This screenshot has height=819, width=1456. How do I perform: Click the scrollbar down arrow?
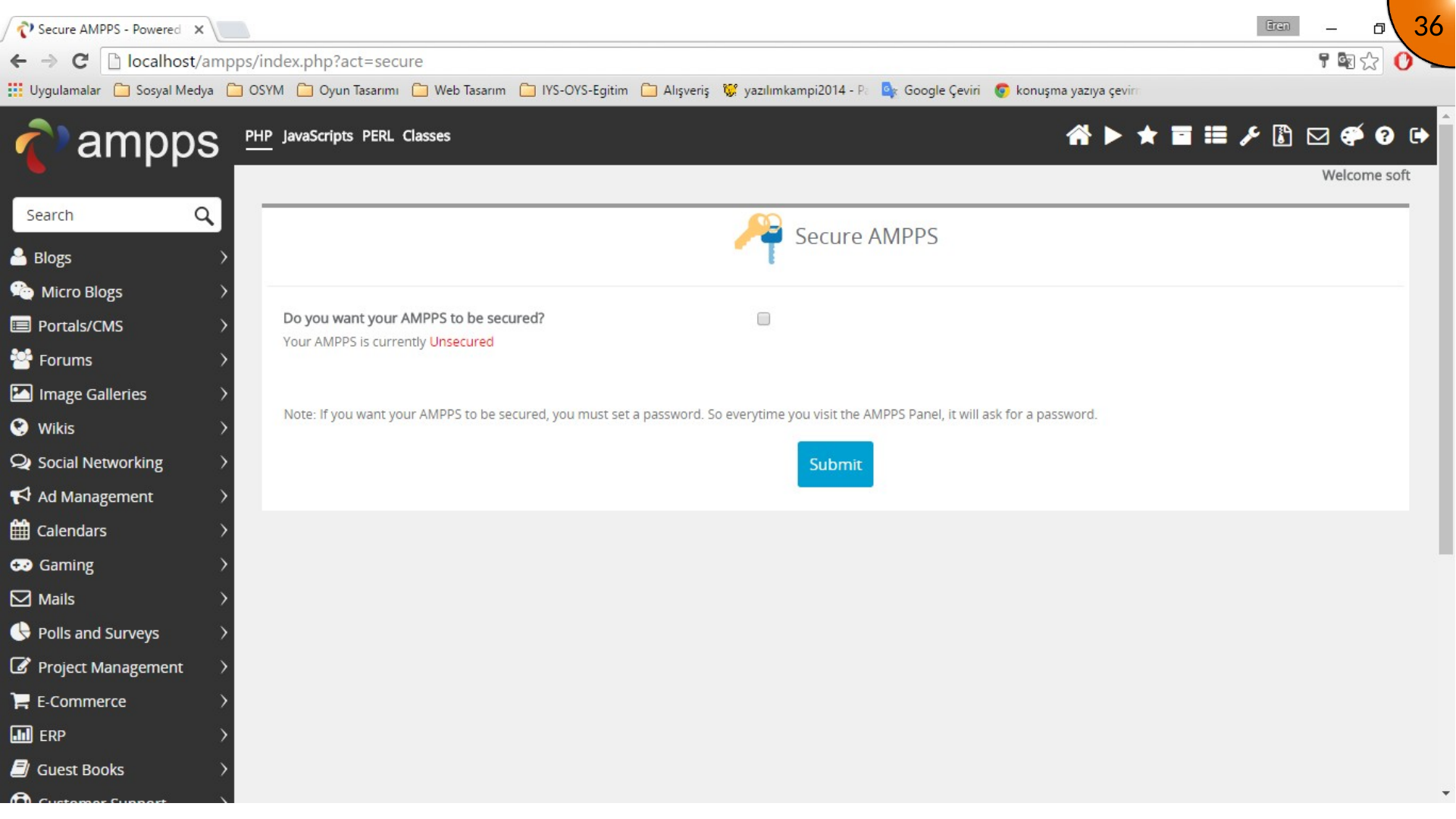[1446, 793]
